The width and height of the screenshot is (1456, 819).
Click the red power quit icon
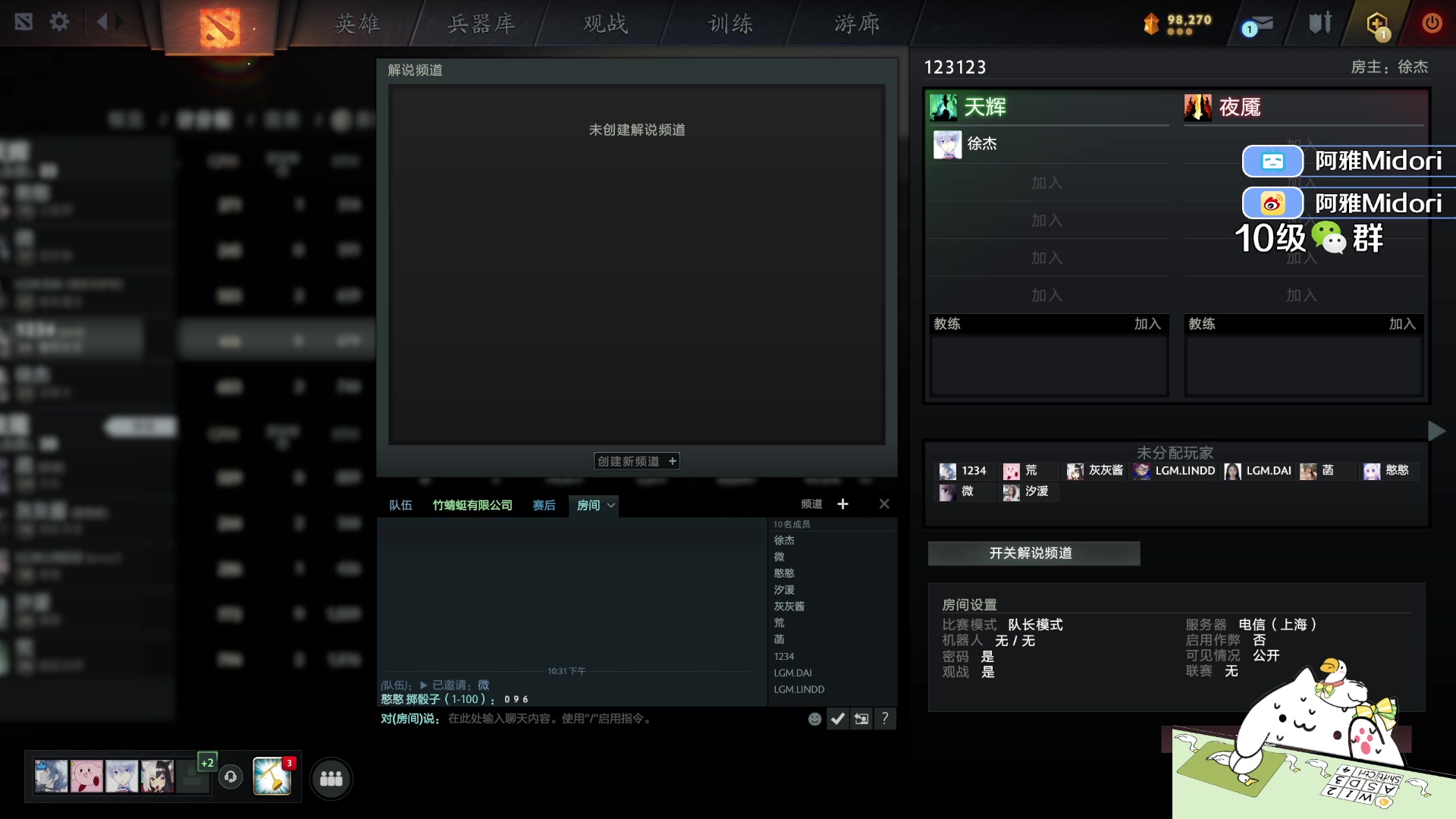tap(1432, 23)
